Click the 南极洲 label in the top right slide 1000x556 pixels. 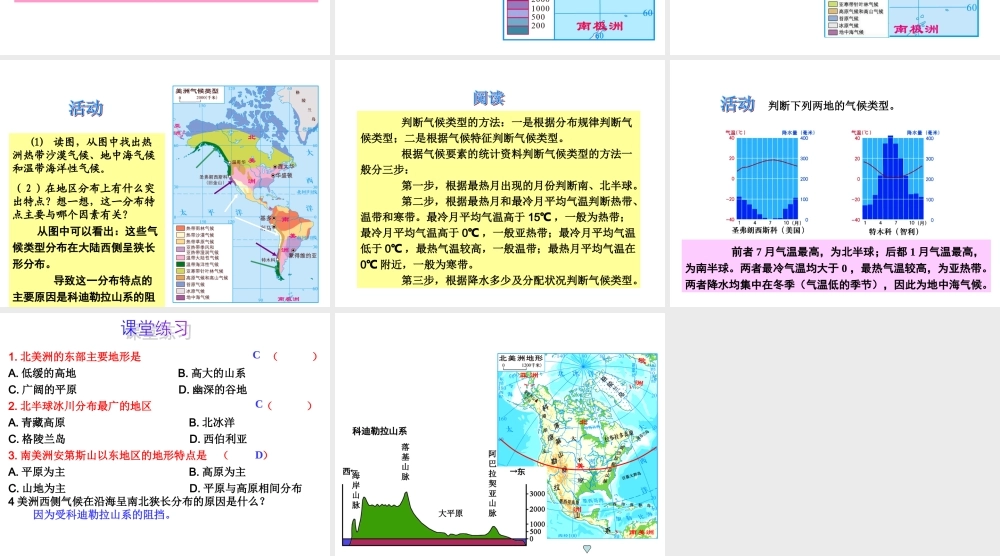click(916, 29)
